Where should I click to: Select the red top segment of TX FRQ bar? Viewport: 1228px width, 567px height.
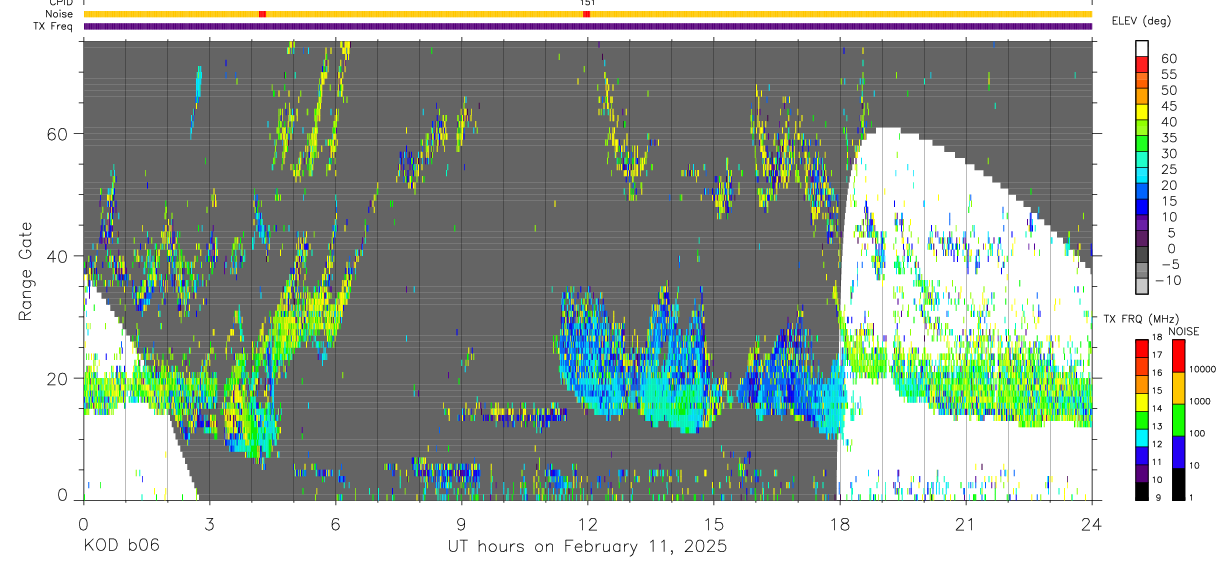click(1142, 348)
